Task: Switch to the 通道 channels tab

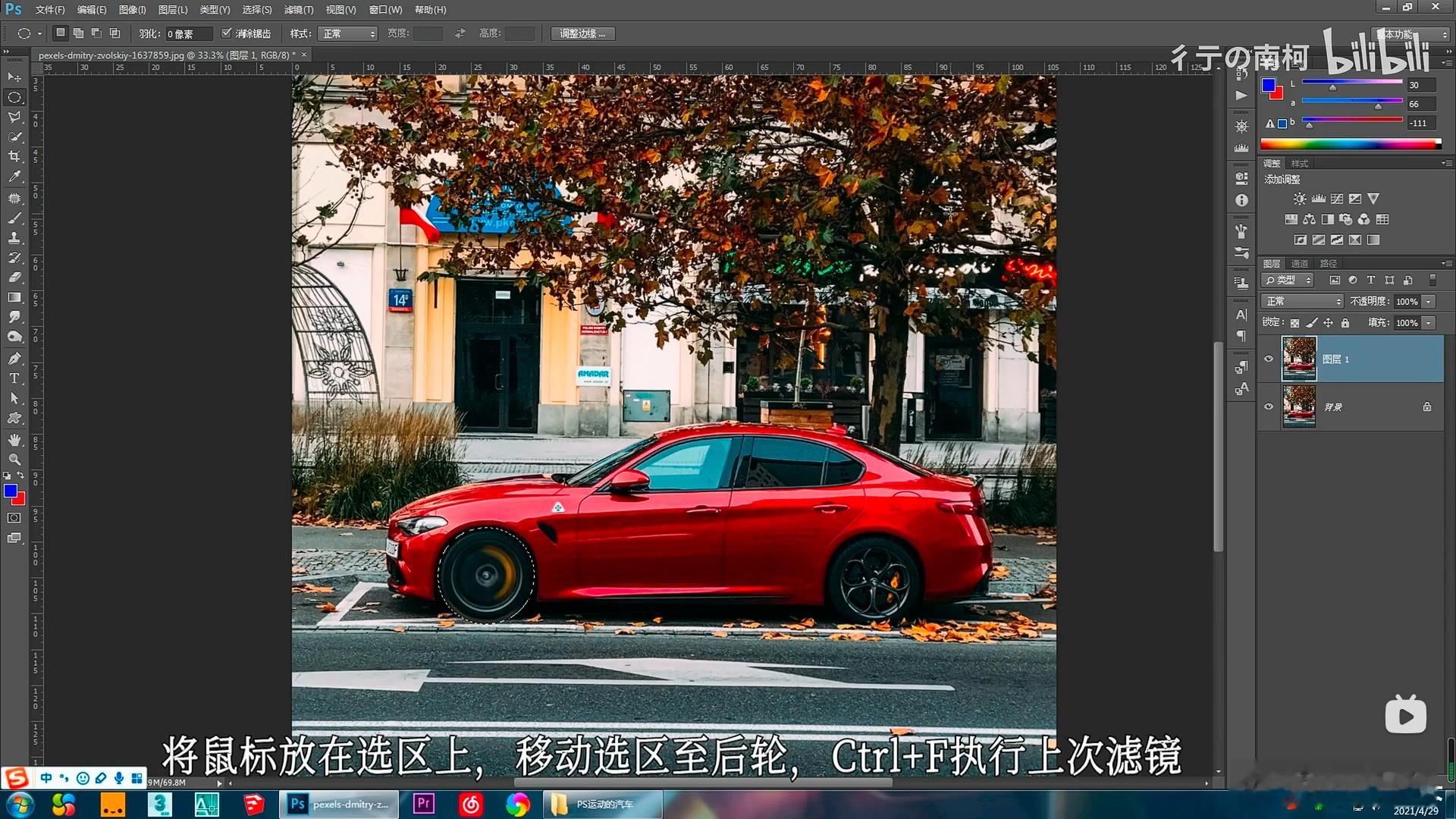Action: [x=1300, y=263]
